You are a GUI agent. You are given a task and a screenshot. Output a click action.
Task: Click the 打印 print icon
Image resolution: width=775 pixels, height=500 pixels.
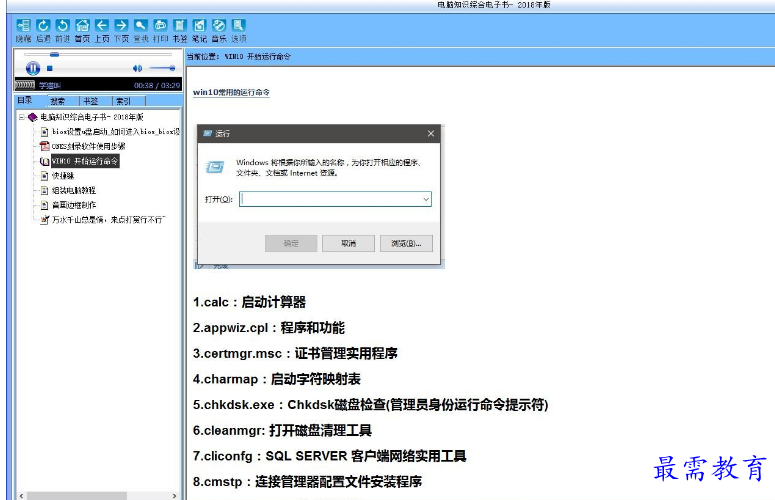click(160, 25)
